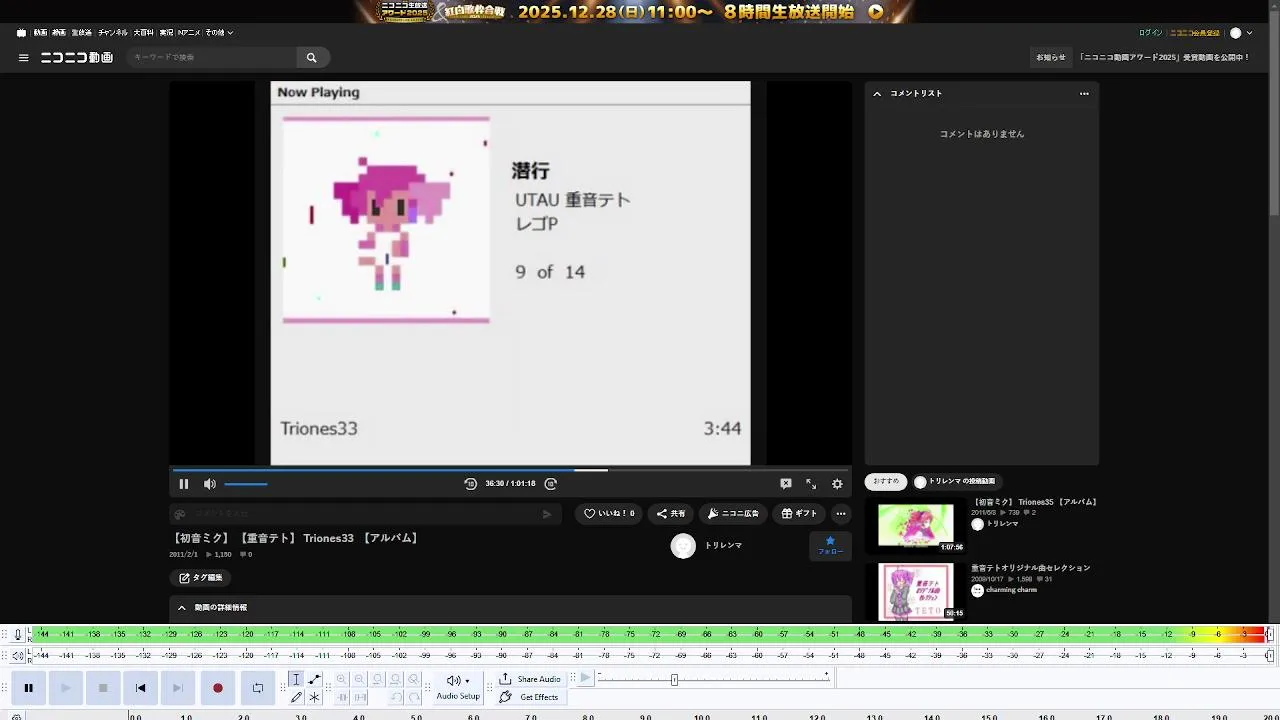
Task: Open the user account dropdown arrow
Action: 1249,33
